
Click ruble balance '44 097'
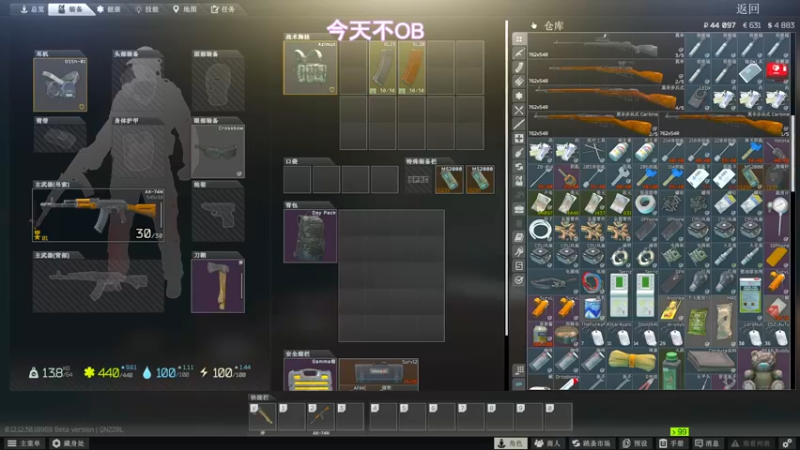tap(719, 25)
